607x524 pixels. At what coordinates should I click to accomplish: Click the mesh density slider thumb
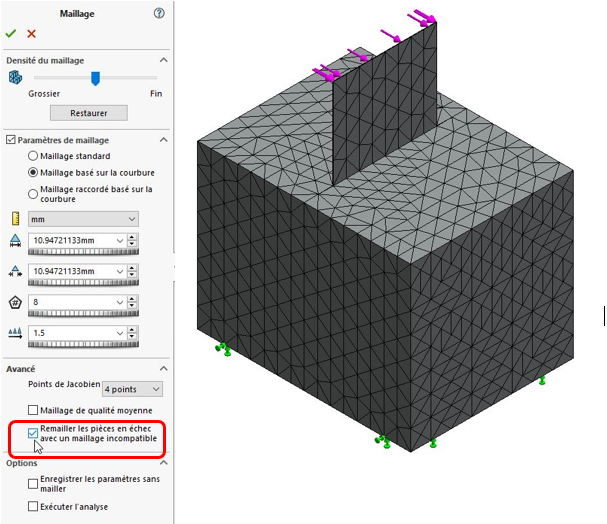click(95, 79)
